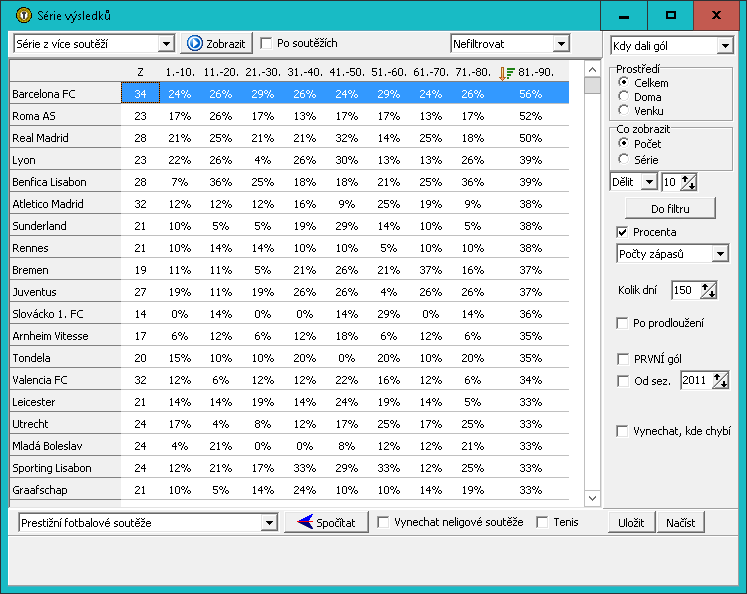Select the Real Madrid row
The image size is (747, 594).
[x=289, y=138]
